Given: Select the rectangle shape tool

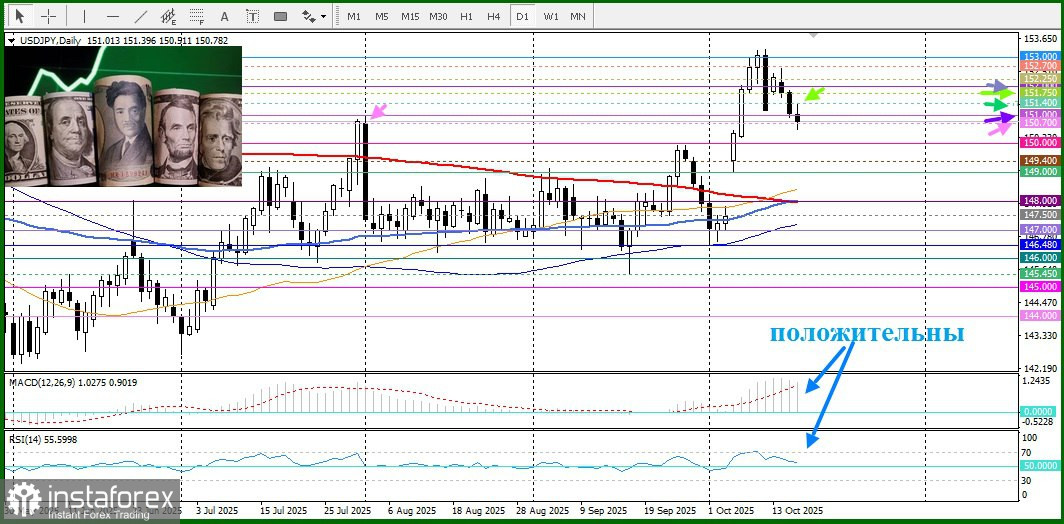Looking at the screenshot, I should tap(280, 16).
